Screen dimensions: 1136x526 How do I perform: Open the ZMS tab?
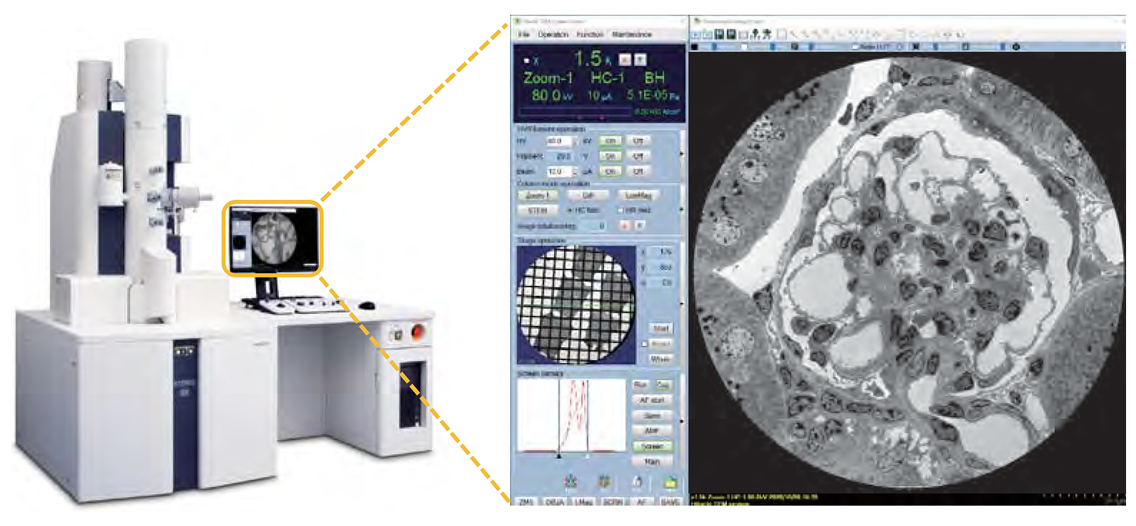(525, 502)
